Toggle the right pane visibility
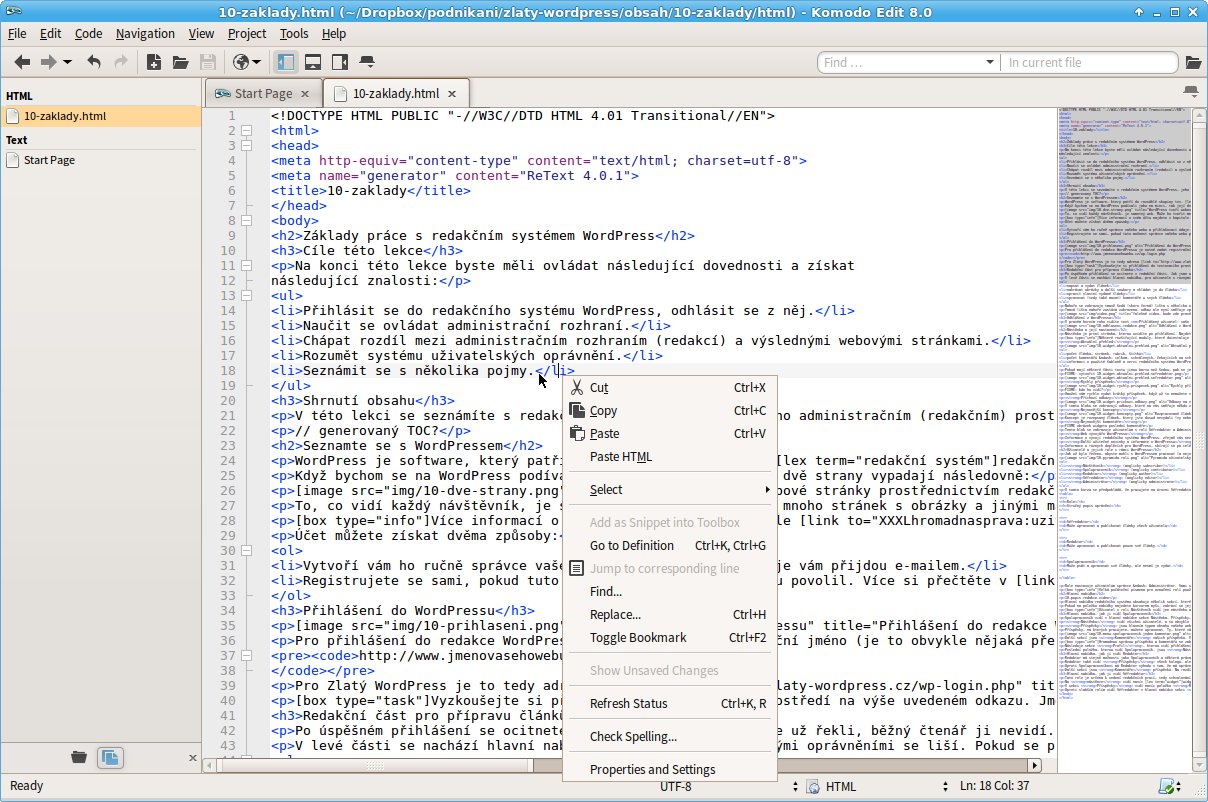Image resolution: width=1208 pixels, height=802 pixels. click(340, 62)
